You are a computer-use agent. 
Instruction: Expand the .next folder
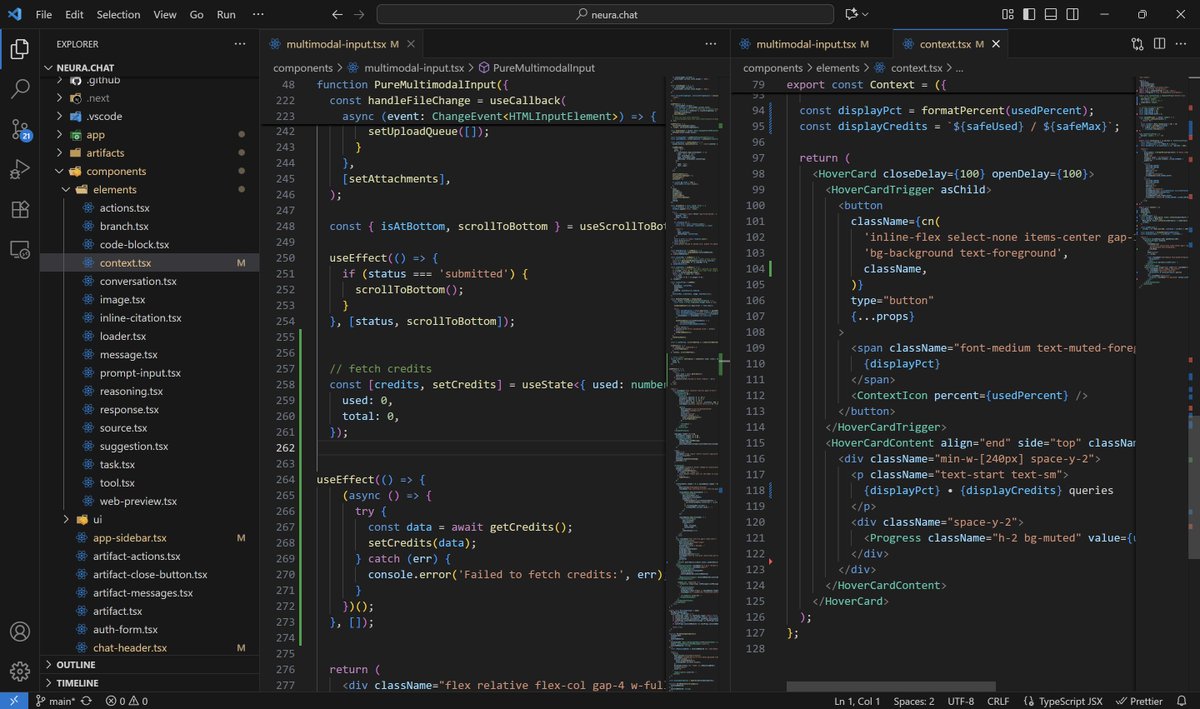point(60,98)
